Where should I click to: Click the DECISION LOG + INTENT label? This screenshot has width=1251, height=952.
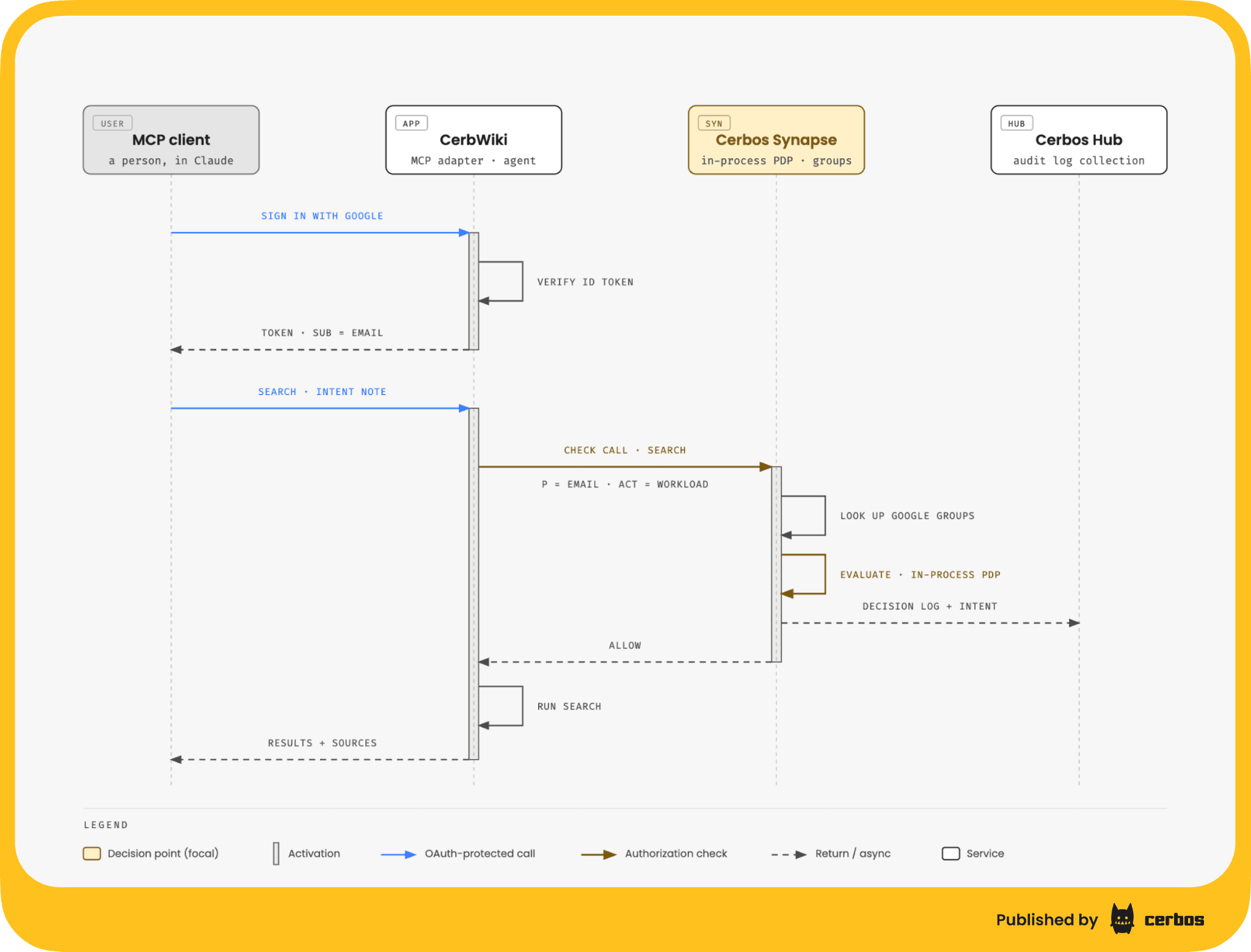pos(930,606)
